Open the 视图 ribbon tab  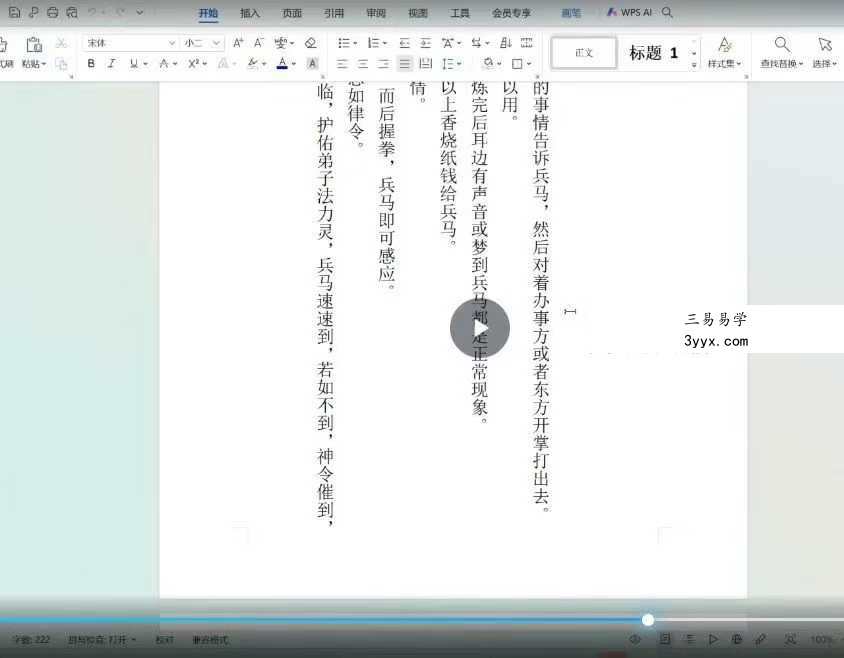(418, 13)
